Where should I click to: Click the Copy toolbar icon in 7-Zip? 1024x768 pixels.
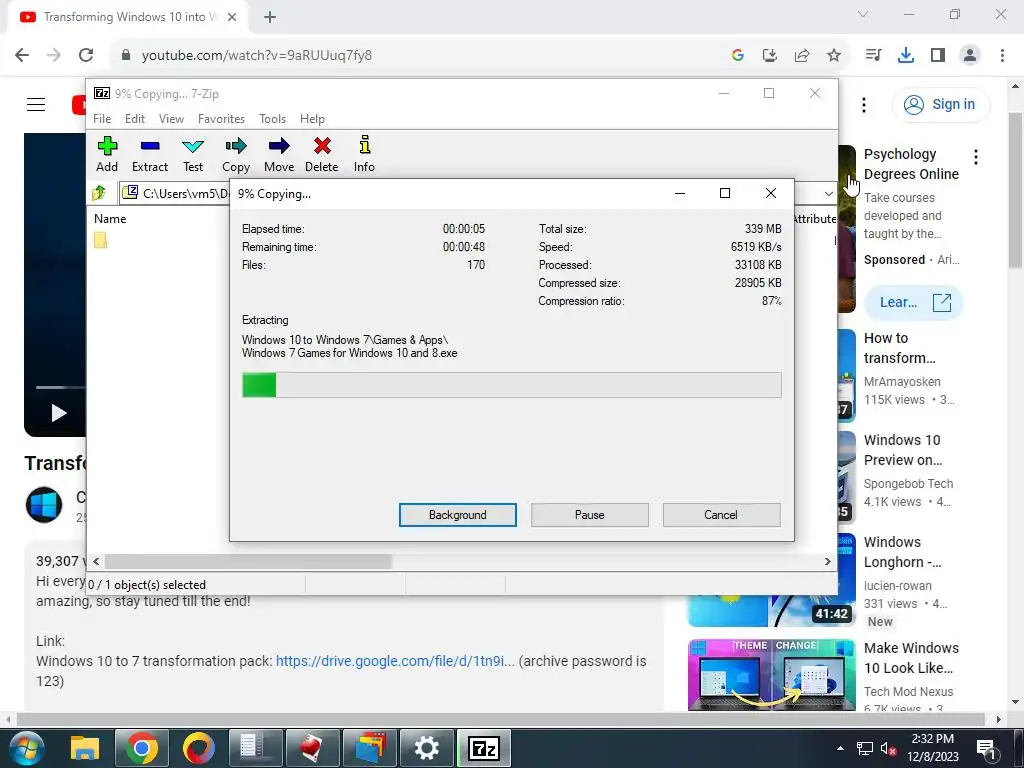(236, 154)
